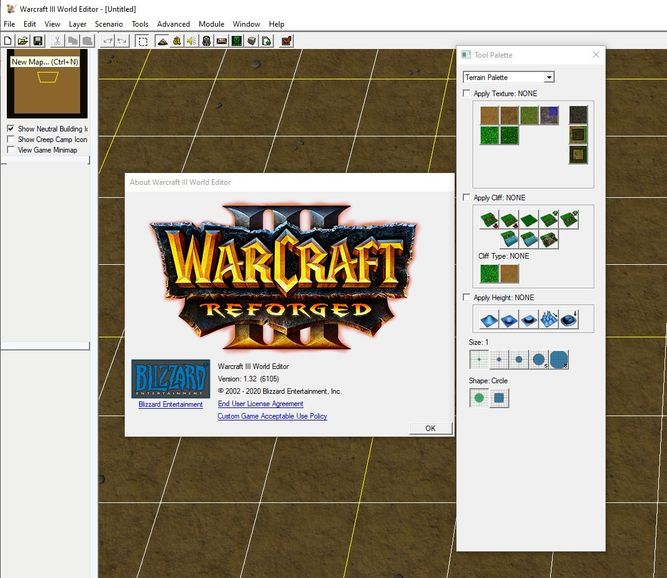This screenshot has height=578, width=667.
Task: Pick the green grass Cliff Type tile
Action: pos(489,273)
